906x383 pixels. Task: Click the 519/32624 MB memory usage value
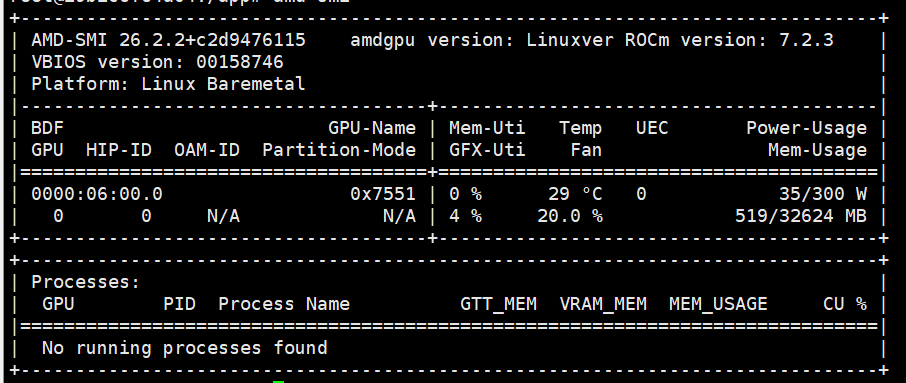[x=801, y=216]
